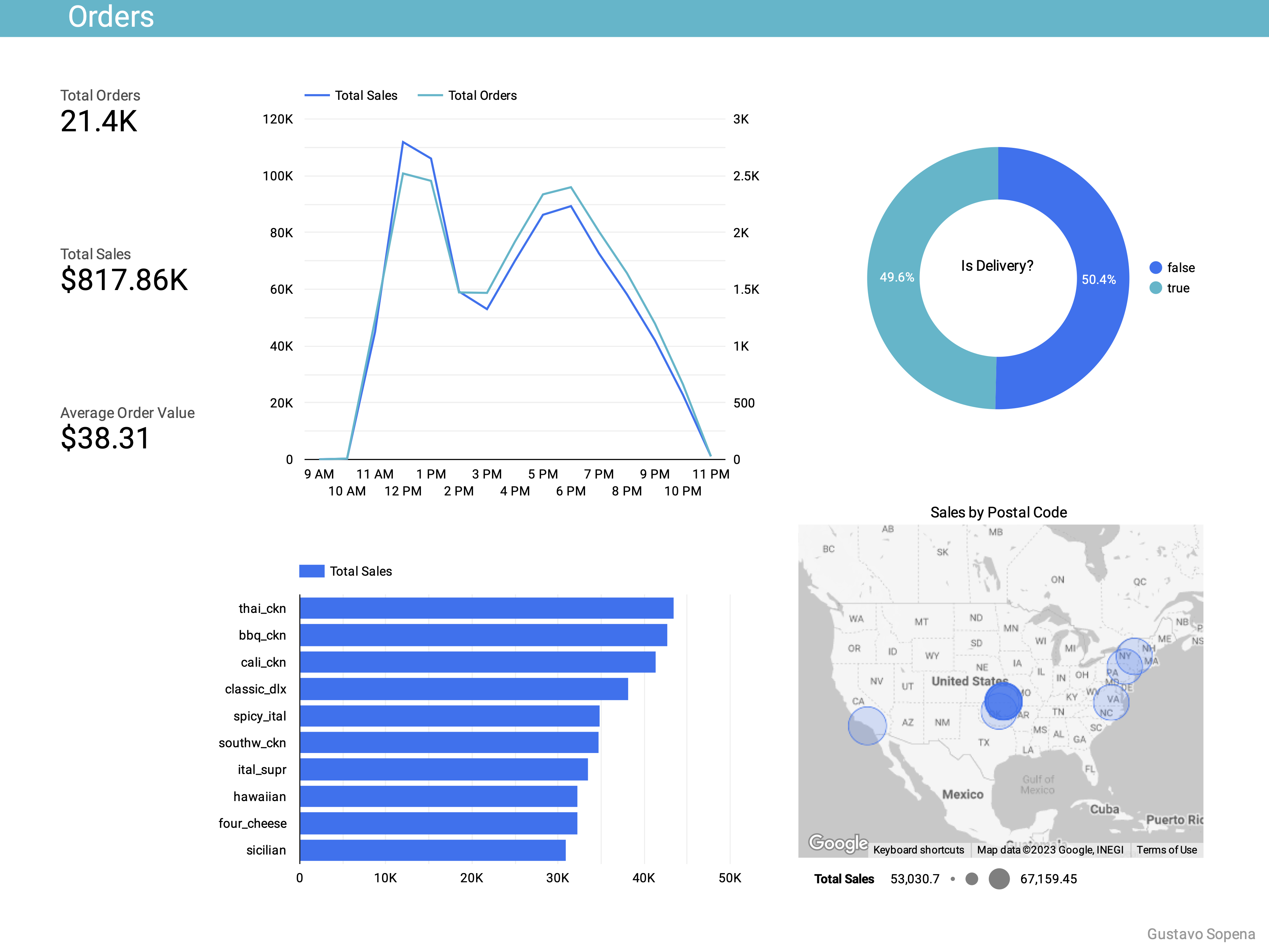Click the 2.5K right axis label

click(x=746, y=176)
